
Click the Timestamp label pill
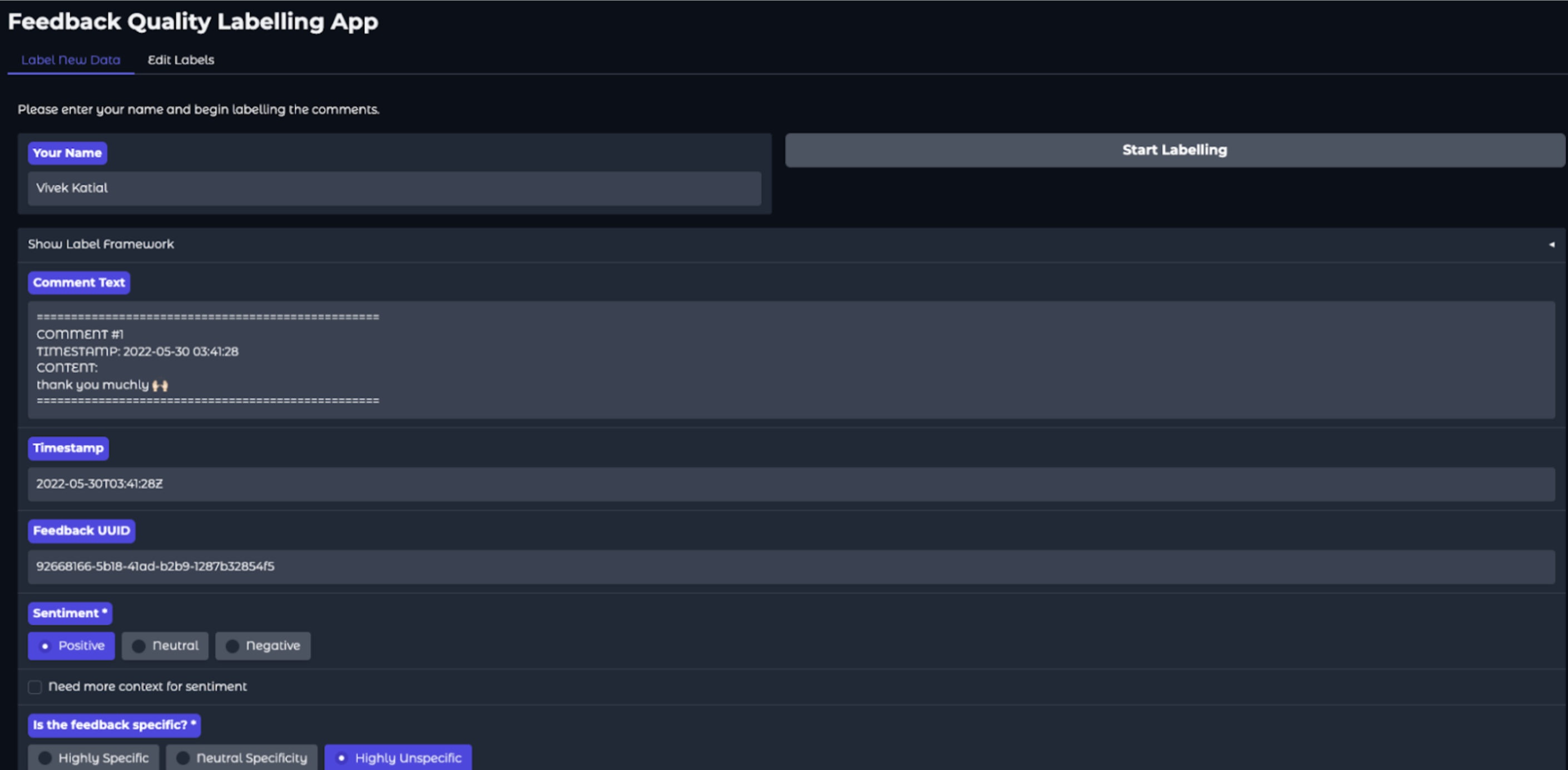(x=68, y=448)
